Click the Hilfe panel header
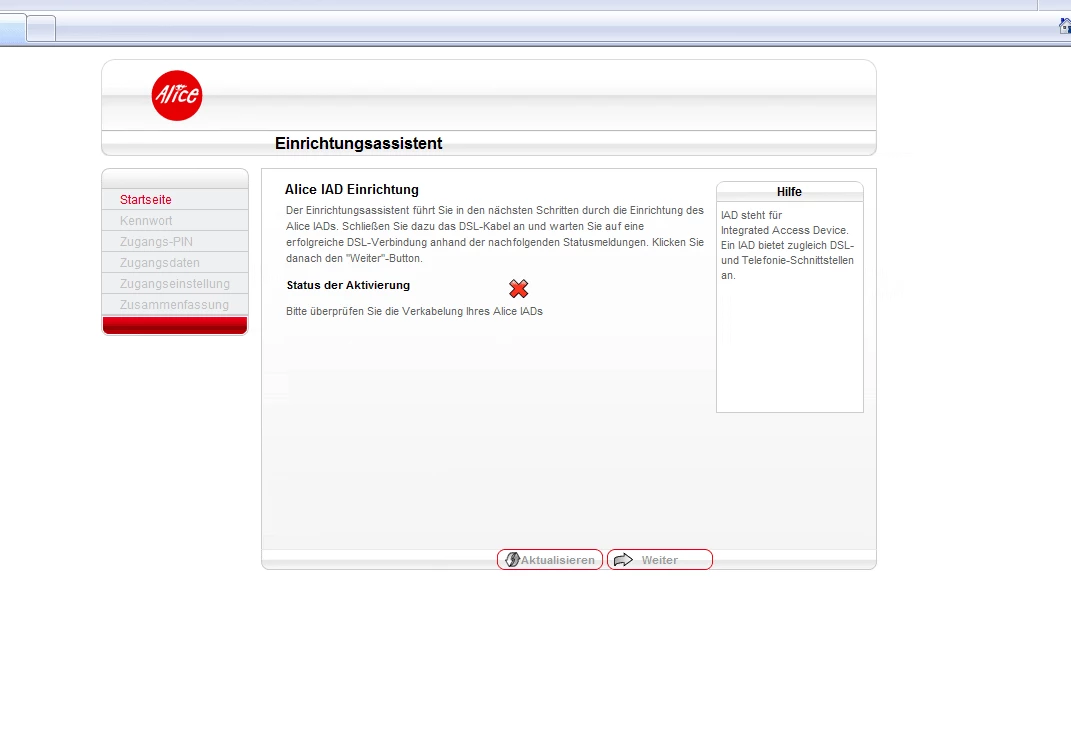 [790, 192]
